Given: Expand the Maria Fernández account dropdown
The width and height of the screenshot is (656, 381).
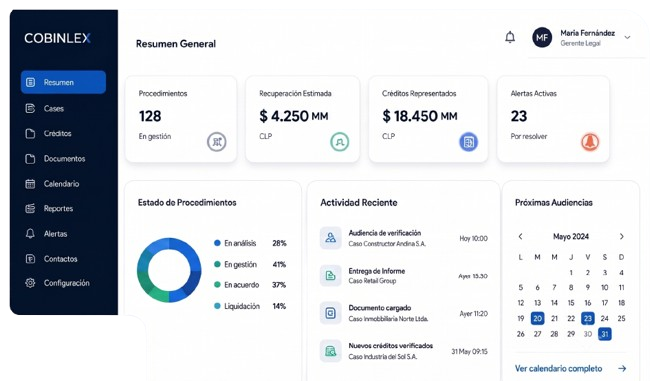Looking at the screenshot, I should coord(627,38).
